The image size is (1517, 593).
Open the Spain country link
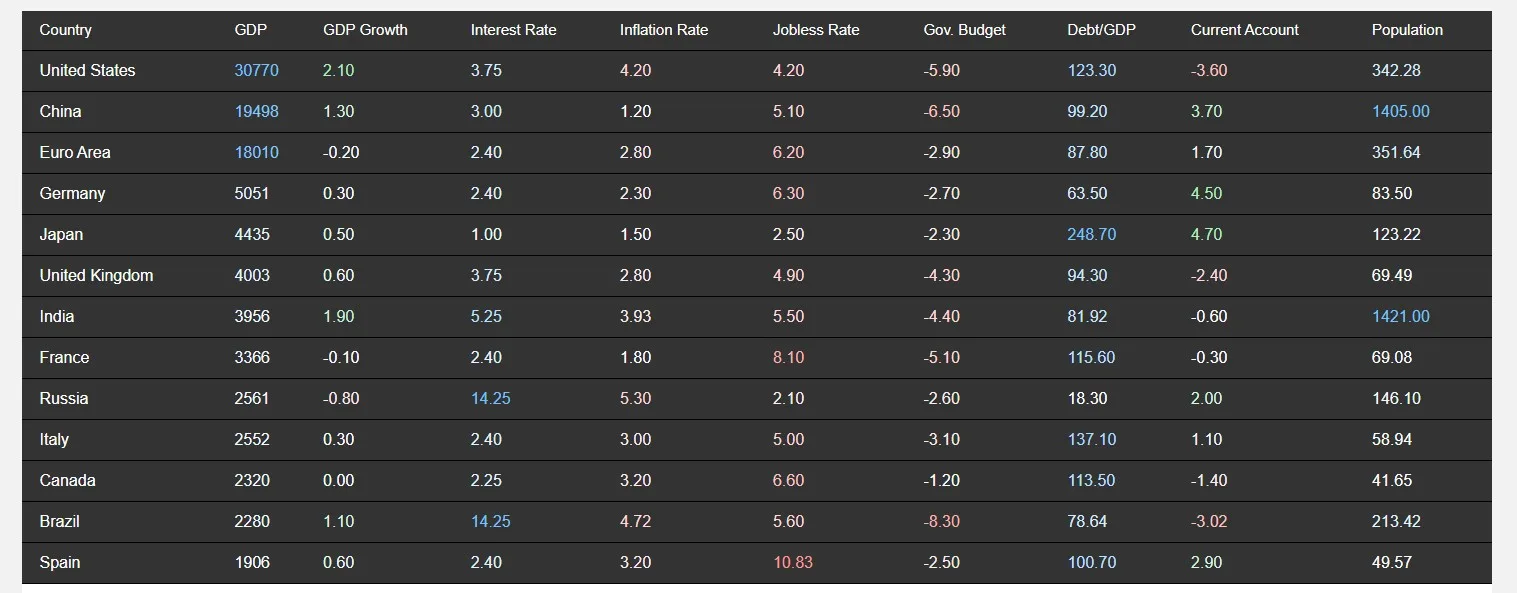[x=60, y=562]
